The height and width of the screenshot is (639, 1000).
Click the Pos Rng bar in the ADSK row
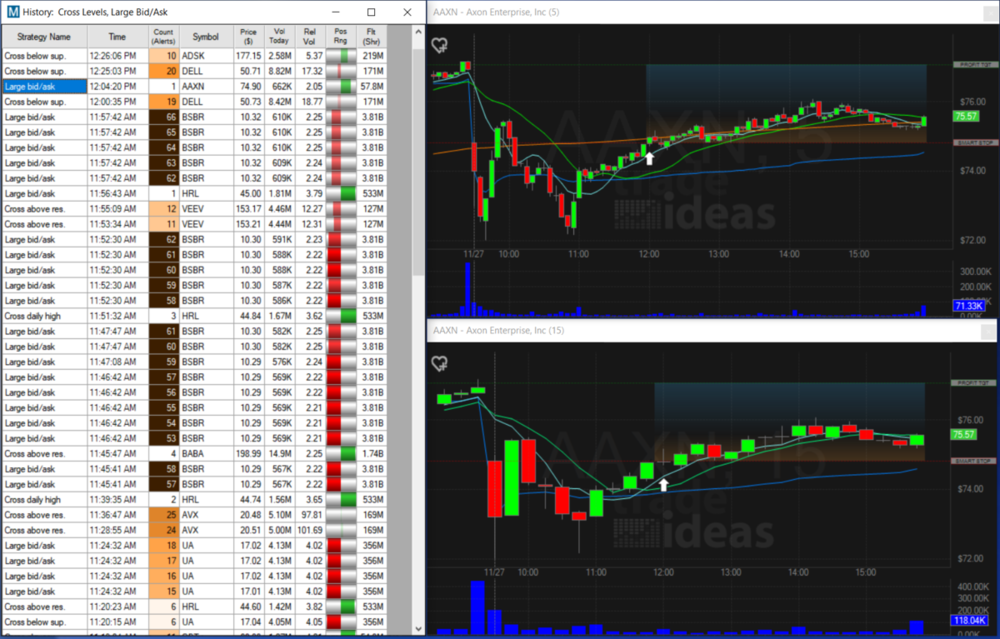341,56
